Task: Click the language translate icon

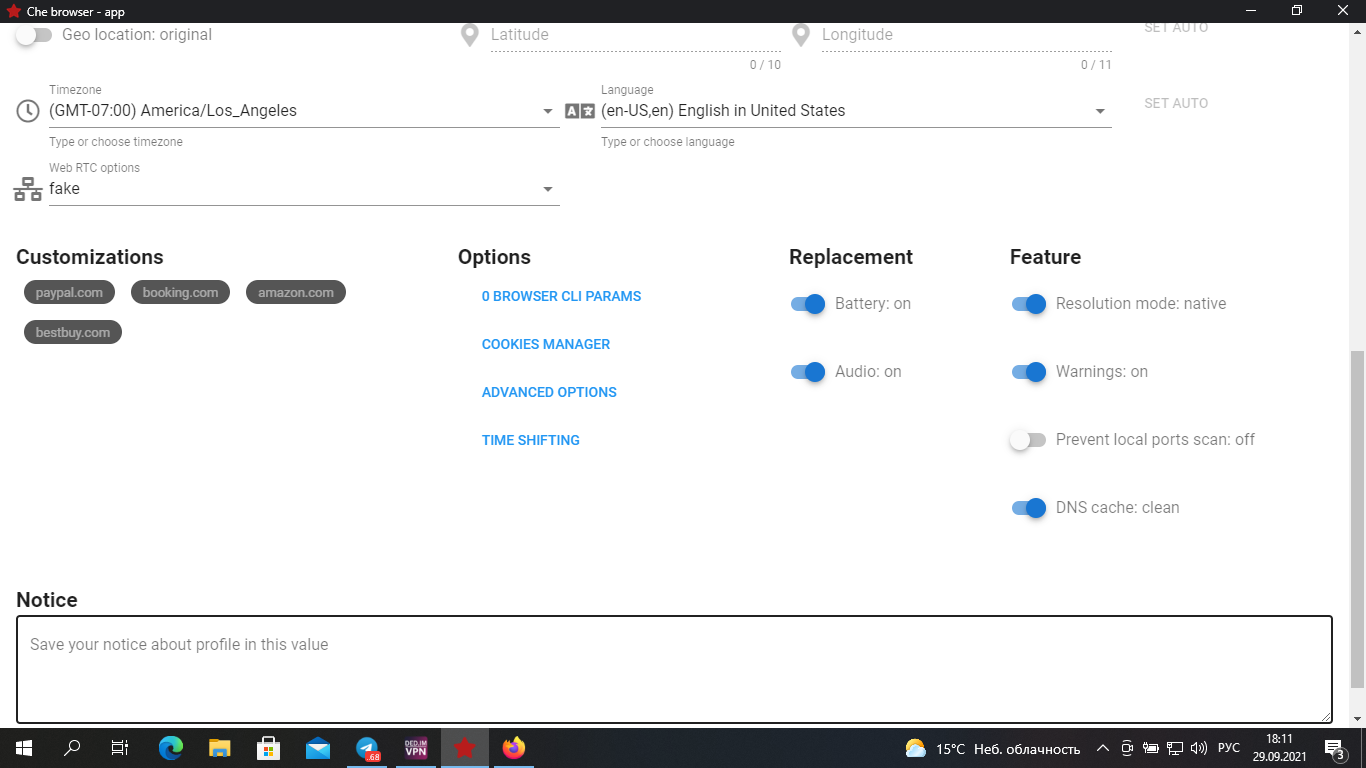Action: click(580, 111)
